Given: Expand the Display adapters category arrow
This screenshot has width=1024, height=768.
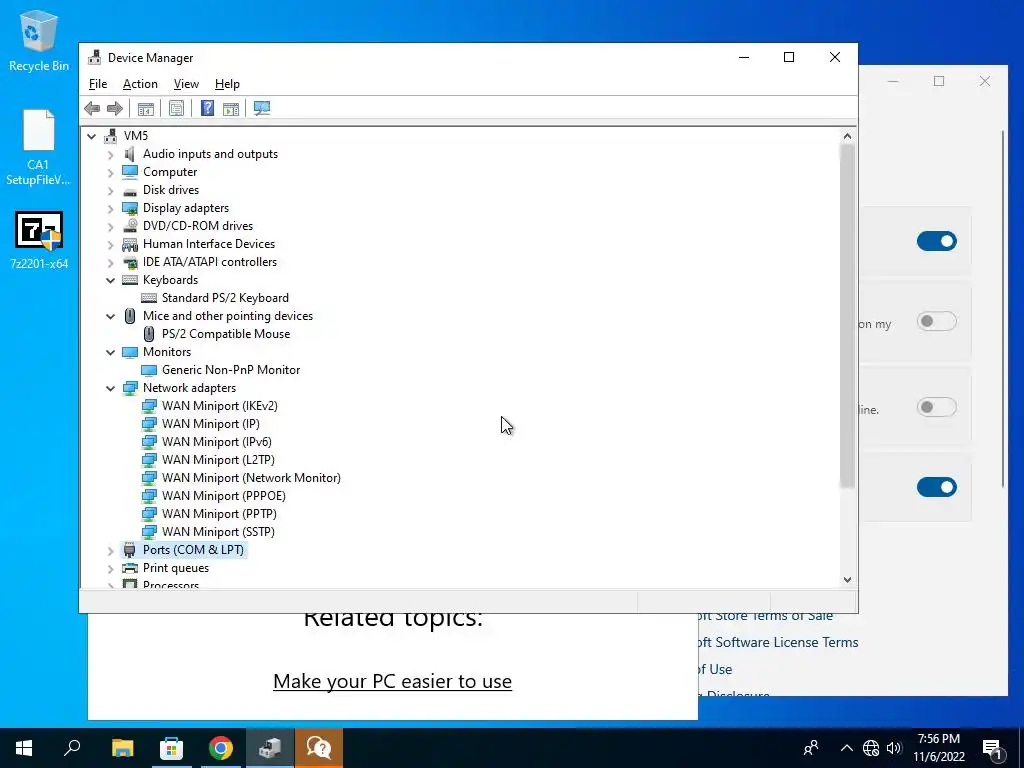Looking at the screenshot, I should click(110, 208).
